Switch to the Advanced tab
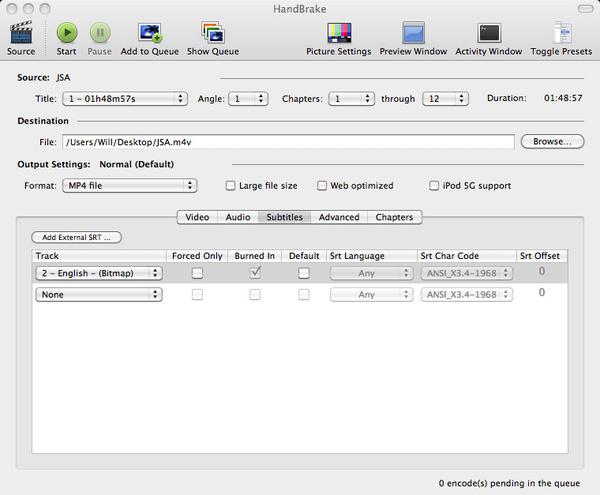 pyautogui.click(x=339, y=217)
